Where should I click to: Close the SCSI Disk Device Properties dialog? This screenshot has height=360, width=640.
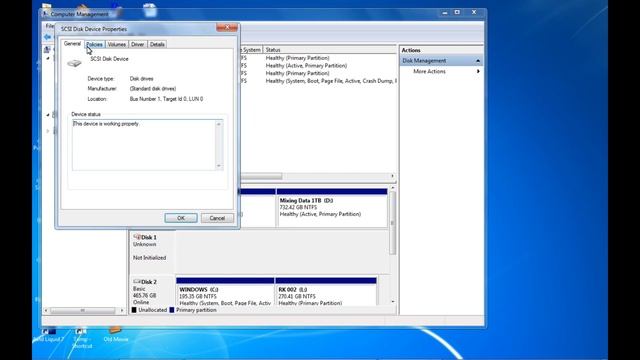[227, 27]
